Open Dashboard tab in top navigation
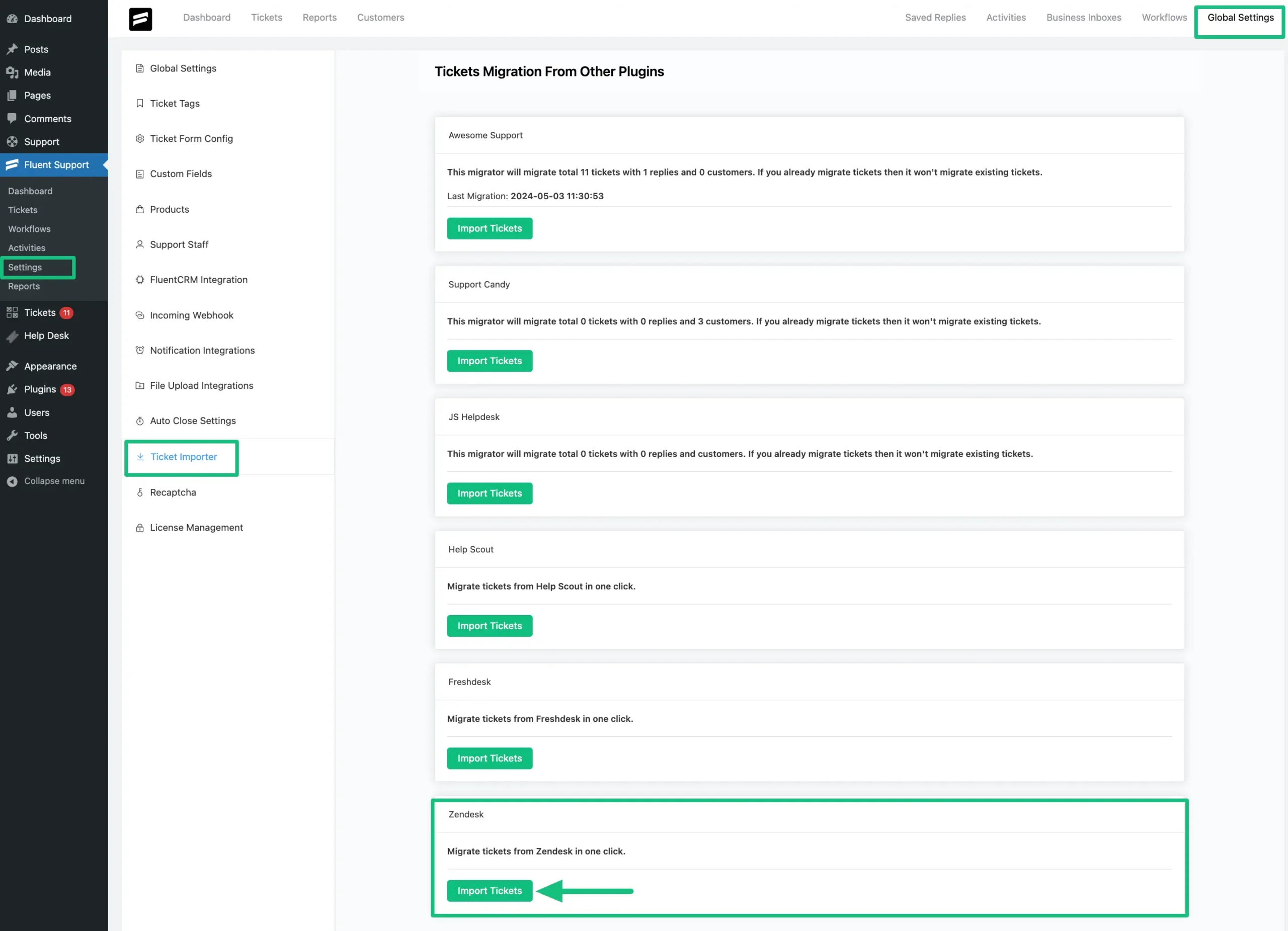Viewport: 1288px width, 931px height. click(x=207, y=18)
